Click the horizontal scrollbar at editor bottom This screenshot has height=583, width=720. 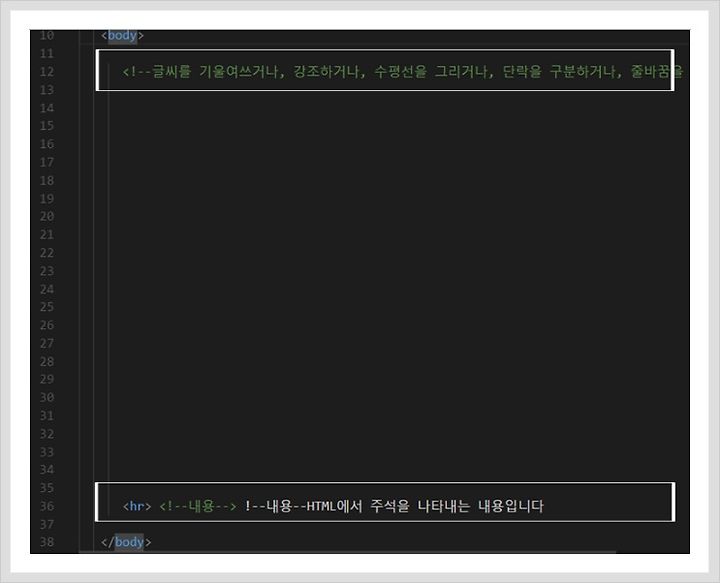click(347, 551)
